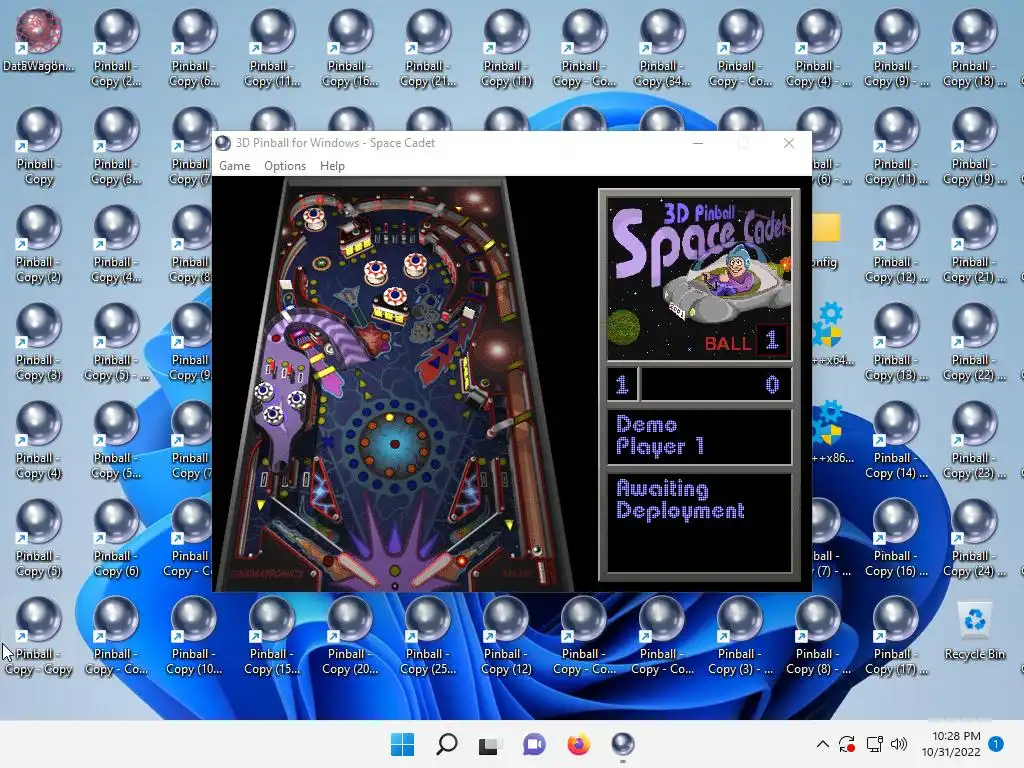Open Task View from the taskbar
Screen dimensions: 1024x768
click(x=490, y=744)
